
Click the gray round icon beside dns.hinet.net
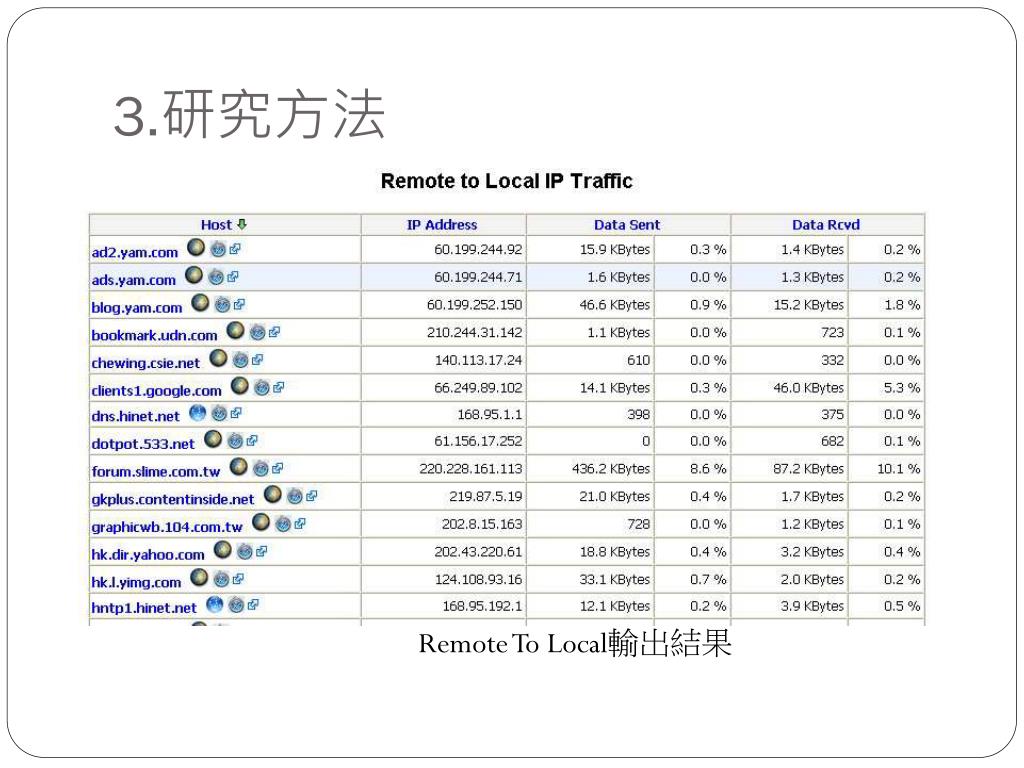coord(219,413)
